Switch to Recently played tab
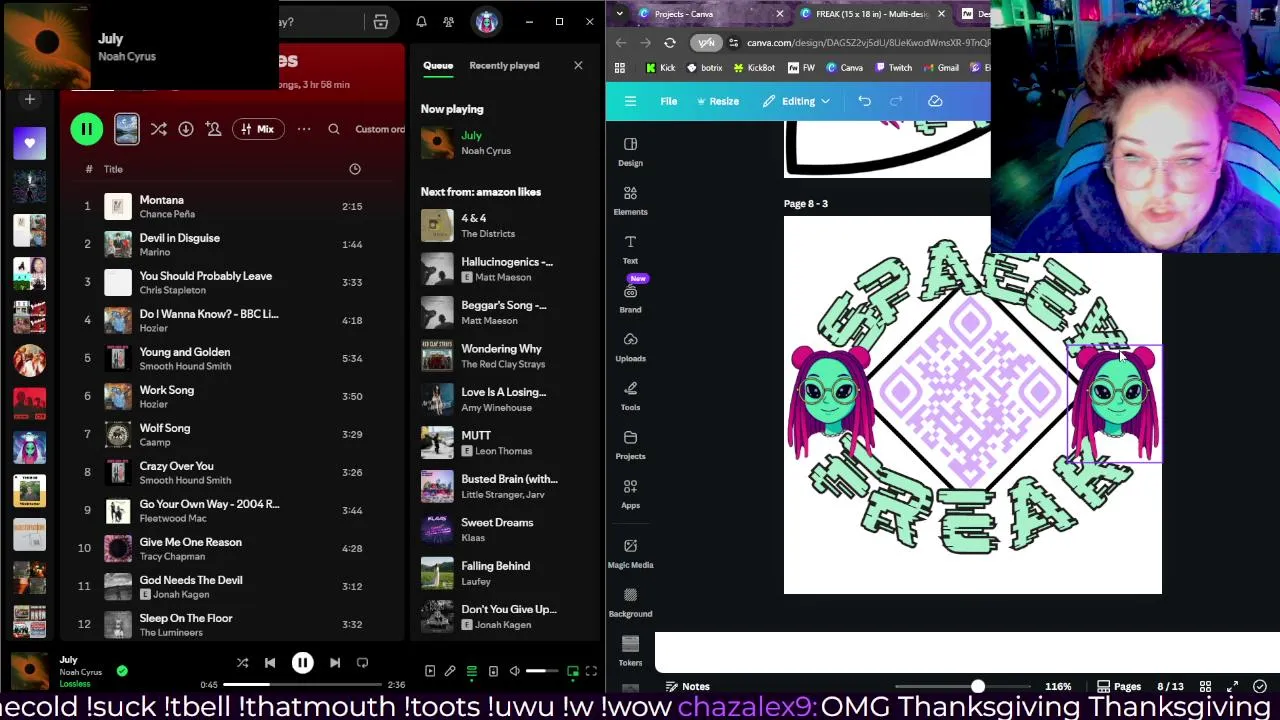The width and height of the screenshot is (1280, 720). click(x=504, y=66)
